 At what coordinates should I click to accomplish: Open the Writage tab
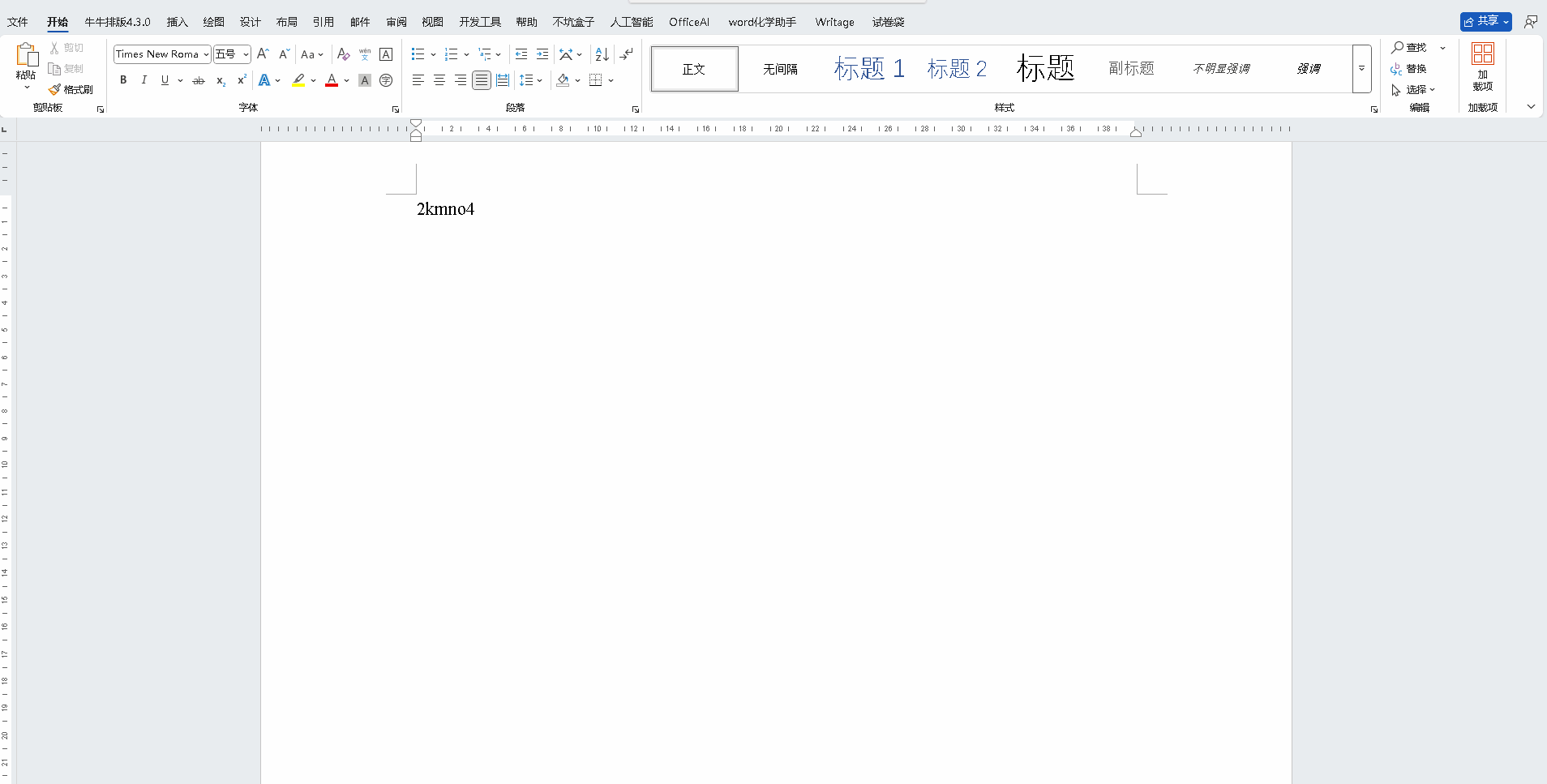(x=835, y=22)
